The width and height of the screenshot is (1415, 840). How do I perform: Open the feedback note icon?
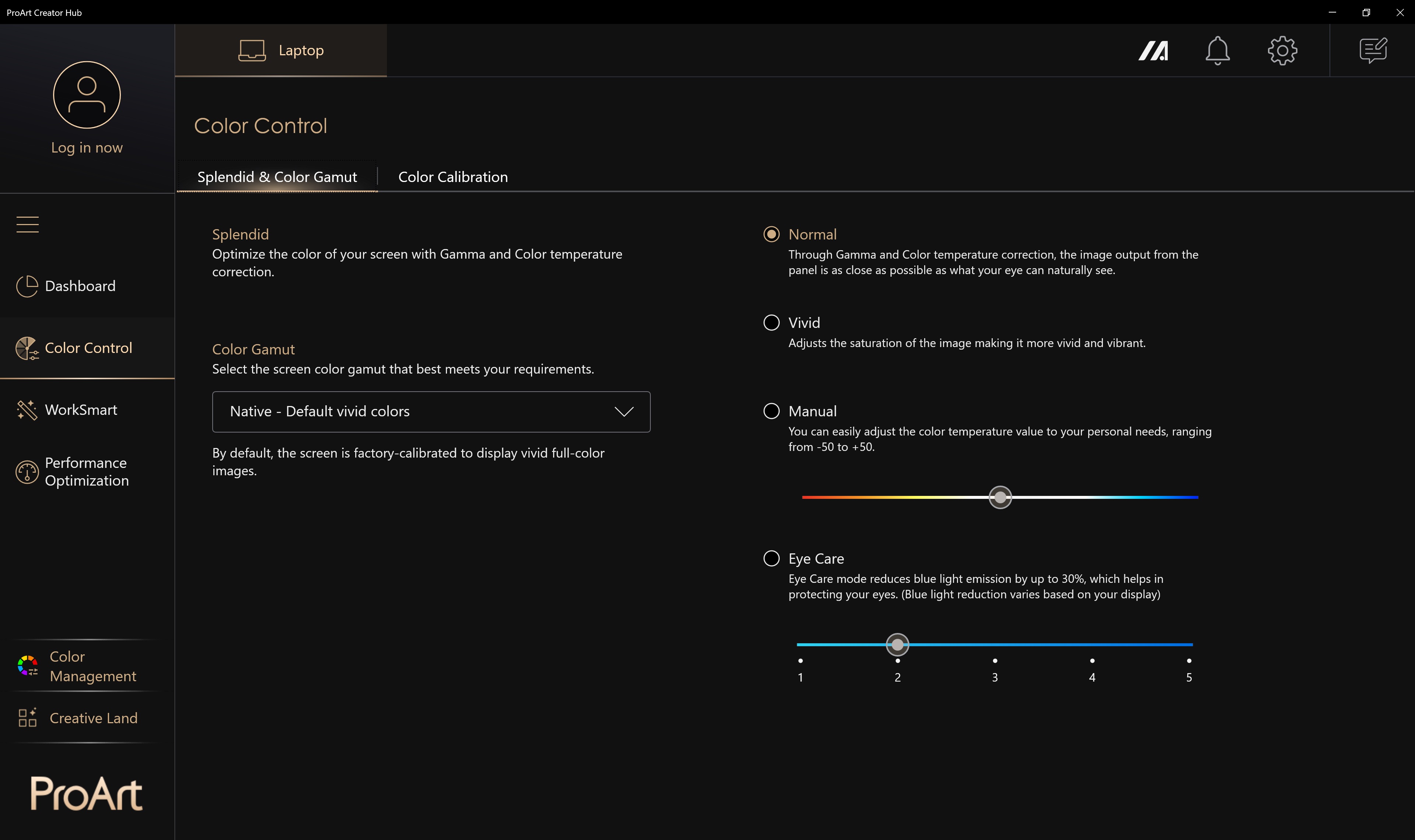1373,51
